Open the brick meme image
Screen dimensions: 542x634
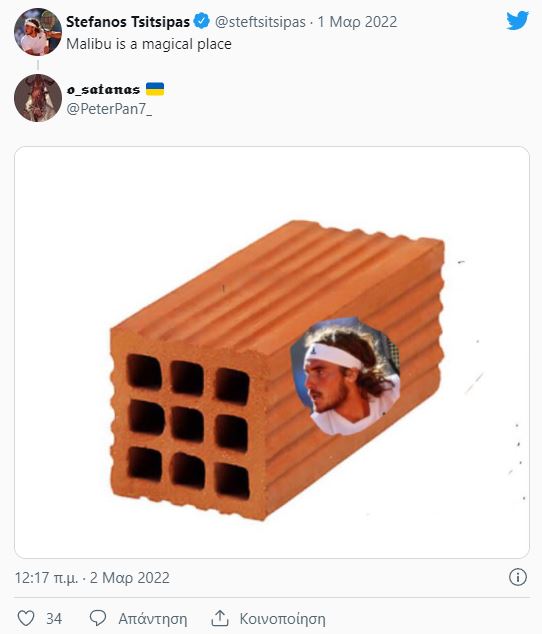point(272,353)
